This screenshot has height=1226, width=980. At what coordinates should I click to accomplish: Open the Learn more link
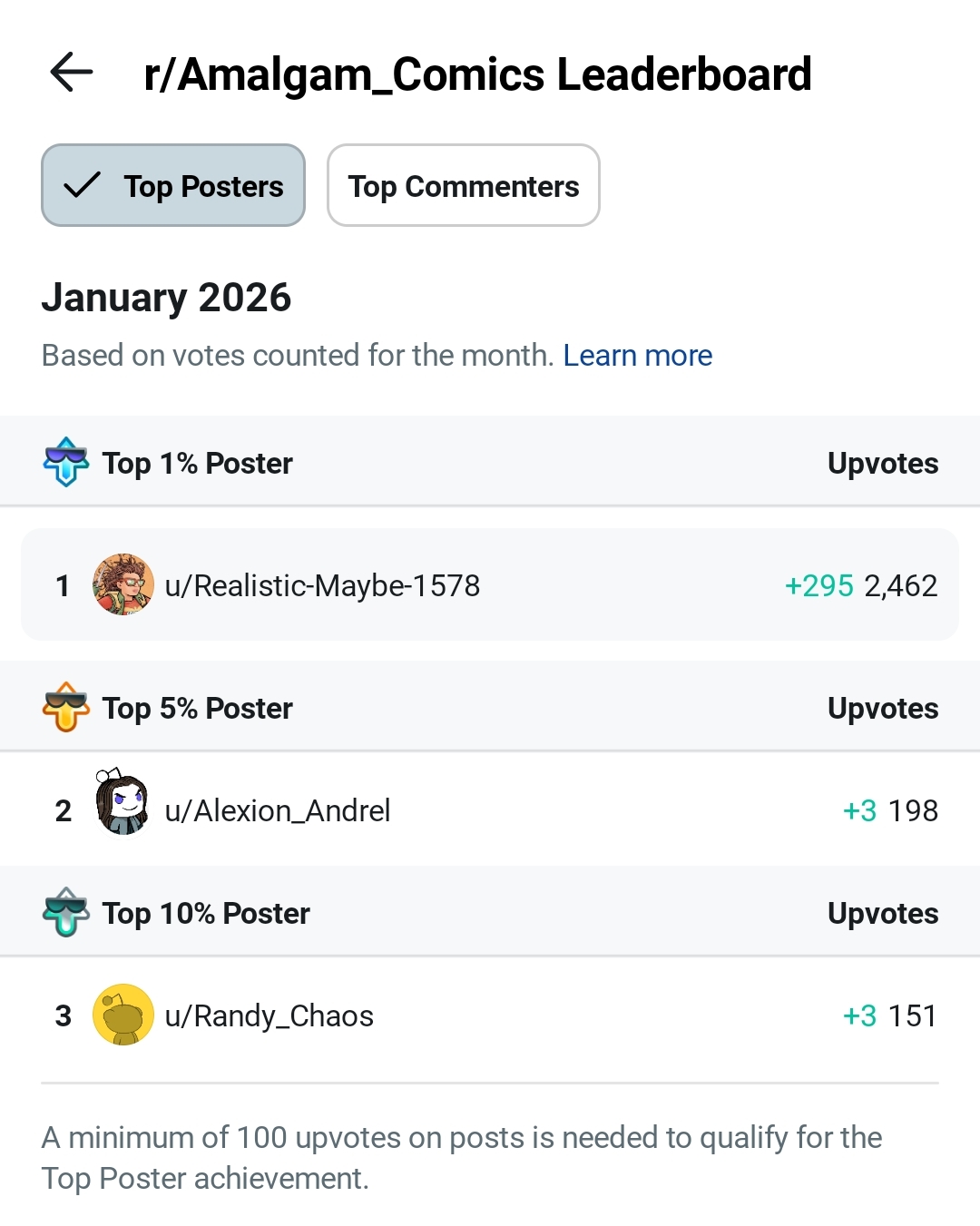click(x=637, y=356)
